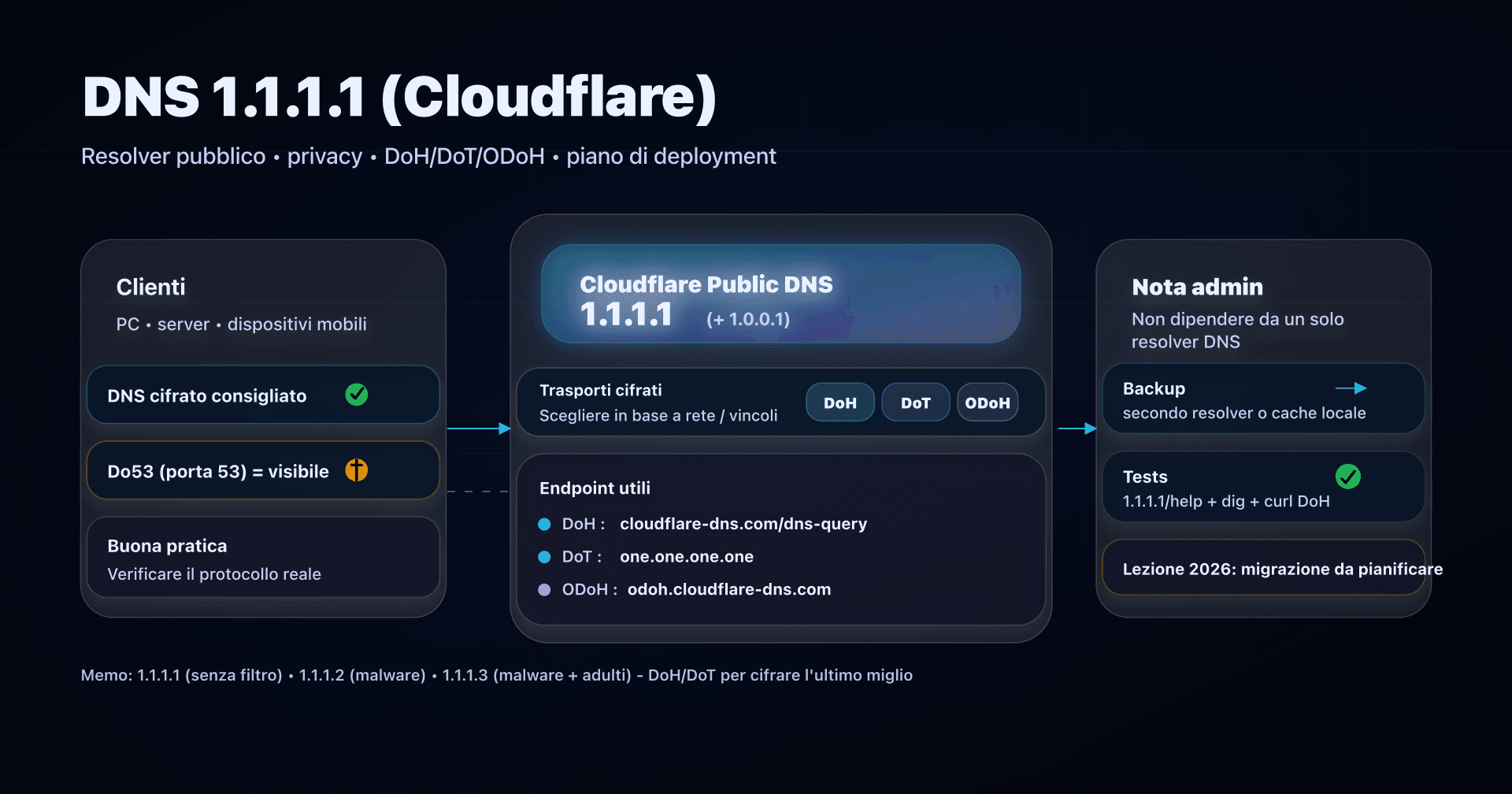The height and width of the screenshot is (794, 1512).
Task: Click the green check on DNS cifrato consigliato
Action: pyautogui.click(x=356, y=395)
